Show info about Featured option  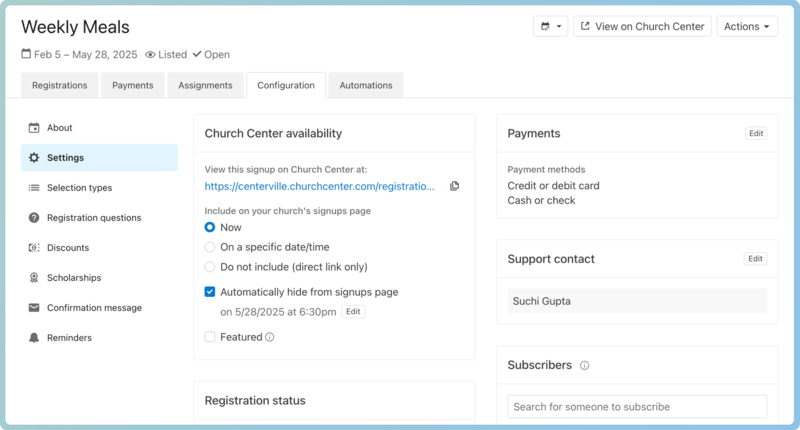pyautogui.click(x=270, y=338)
